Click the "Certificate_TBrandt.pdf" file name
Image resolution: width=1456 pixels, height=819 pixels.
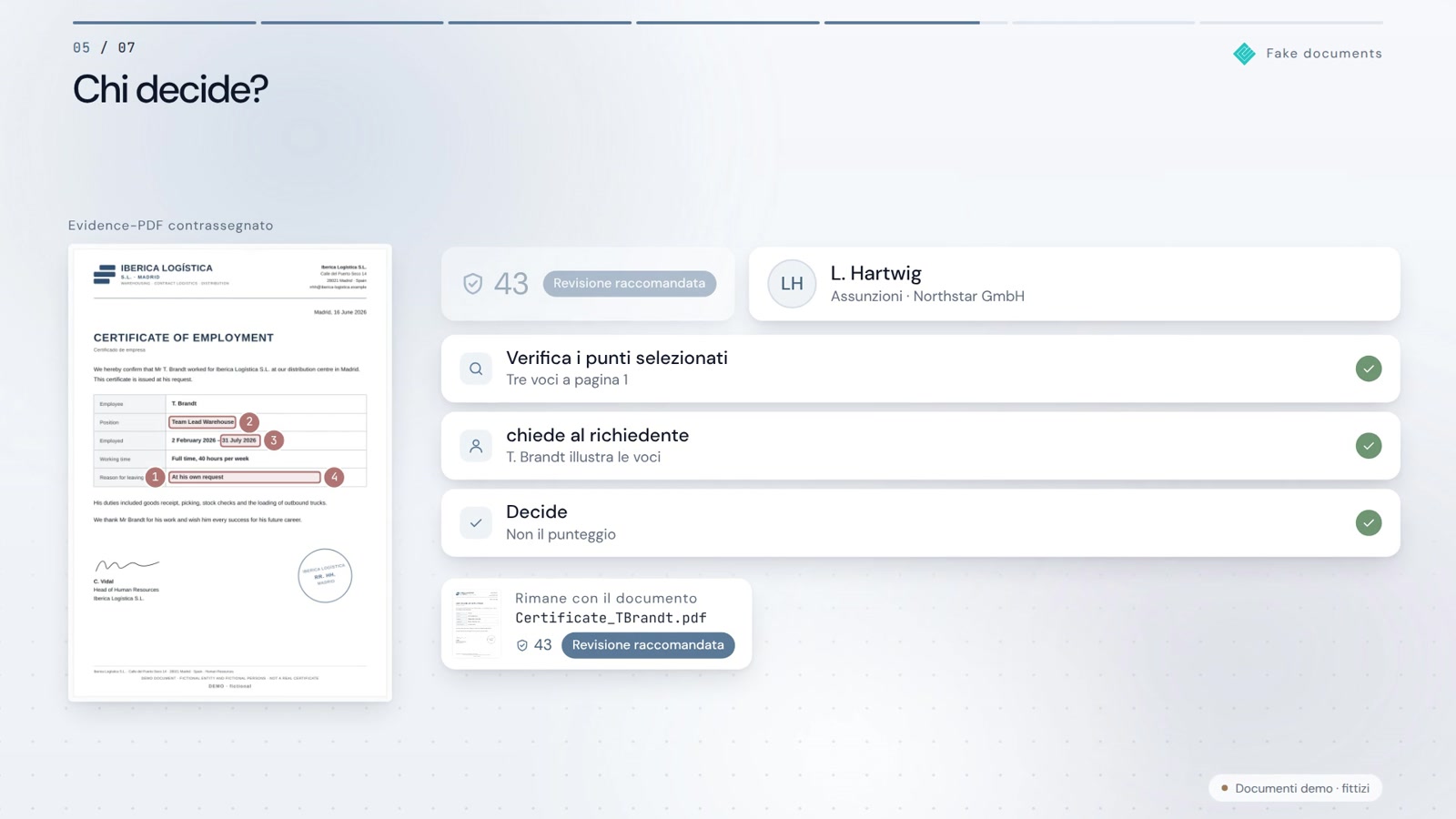611,618
